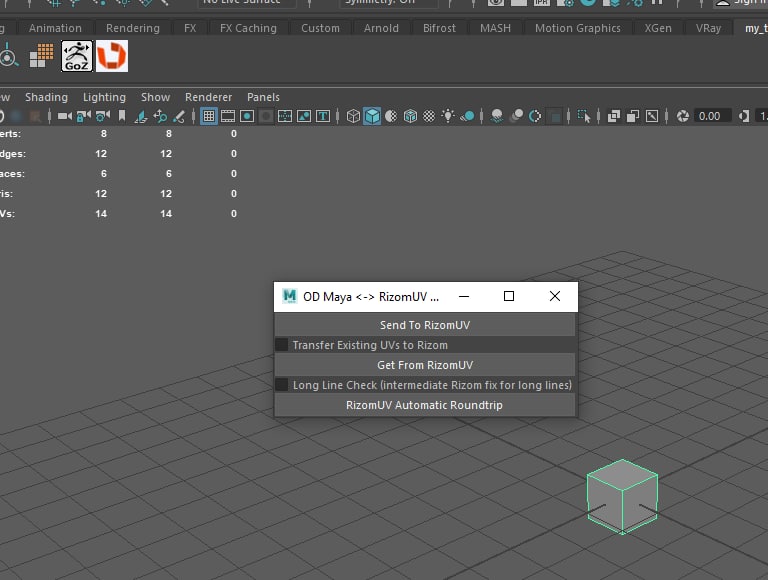Open the Shading panel menu
This screenshot has width=768, height=580.
point(47,97)
